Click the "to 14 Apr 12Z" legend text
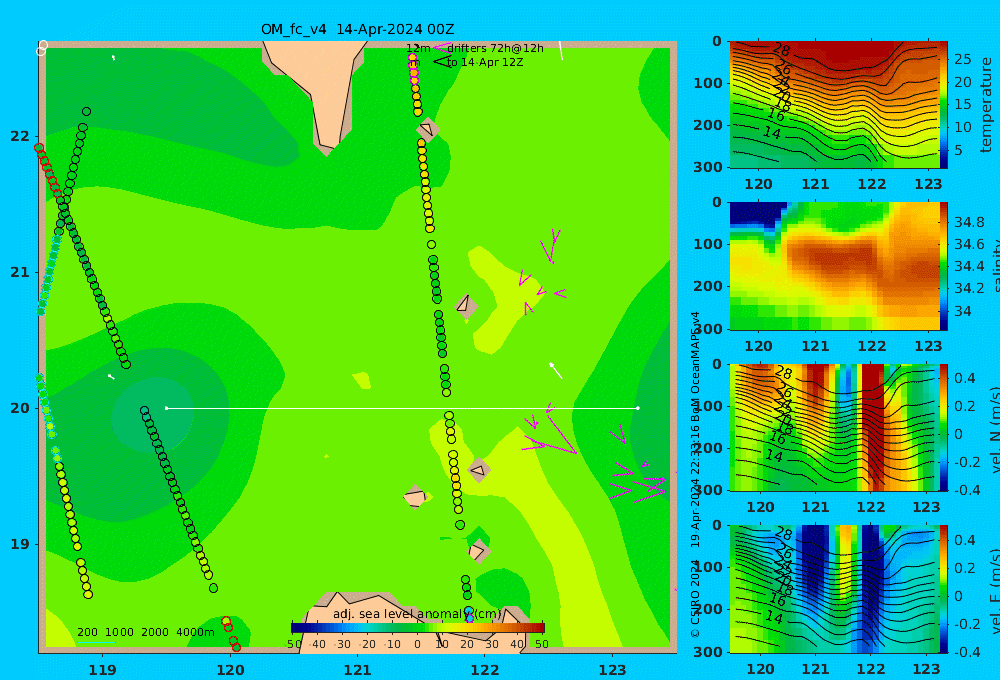 pos(485,62)
